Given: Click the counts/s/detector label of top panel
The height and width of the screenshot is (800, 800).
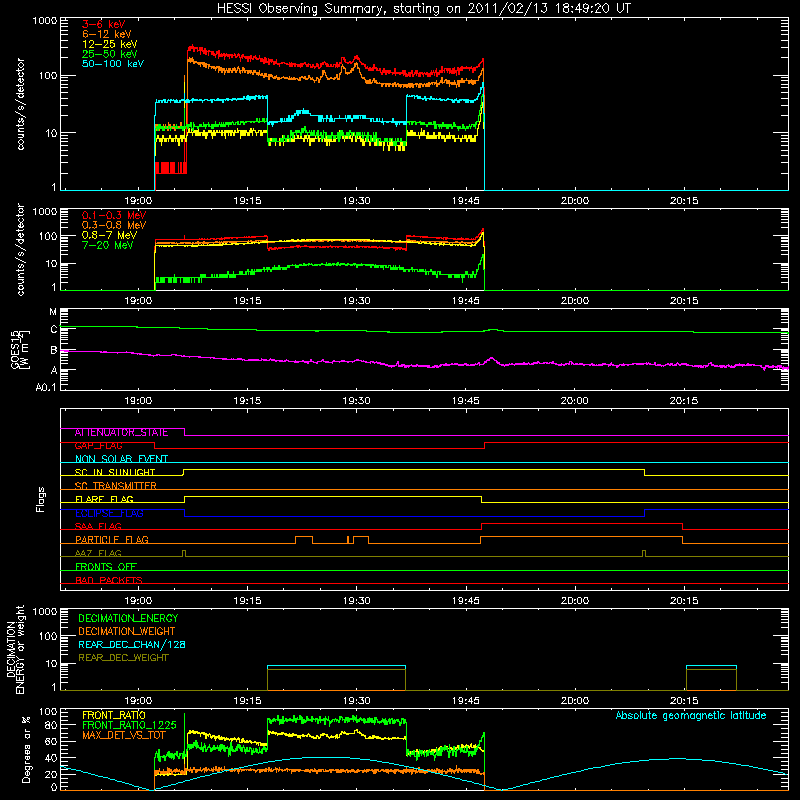Looking at the screenshot, I should click(20, 104).
